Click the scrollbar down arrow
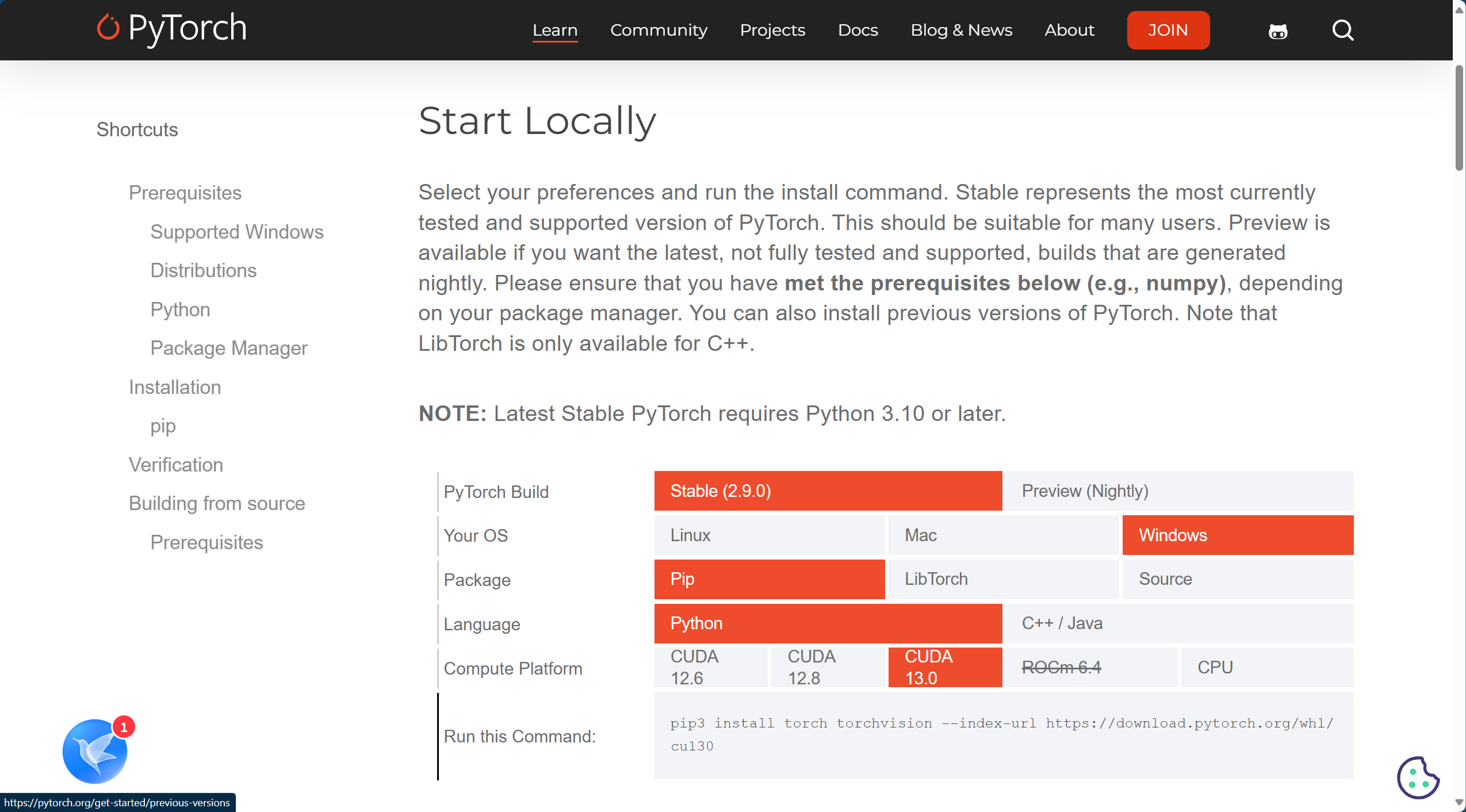This screenshot has height=812, width=1466. [1459, 802]
